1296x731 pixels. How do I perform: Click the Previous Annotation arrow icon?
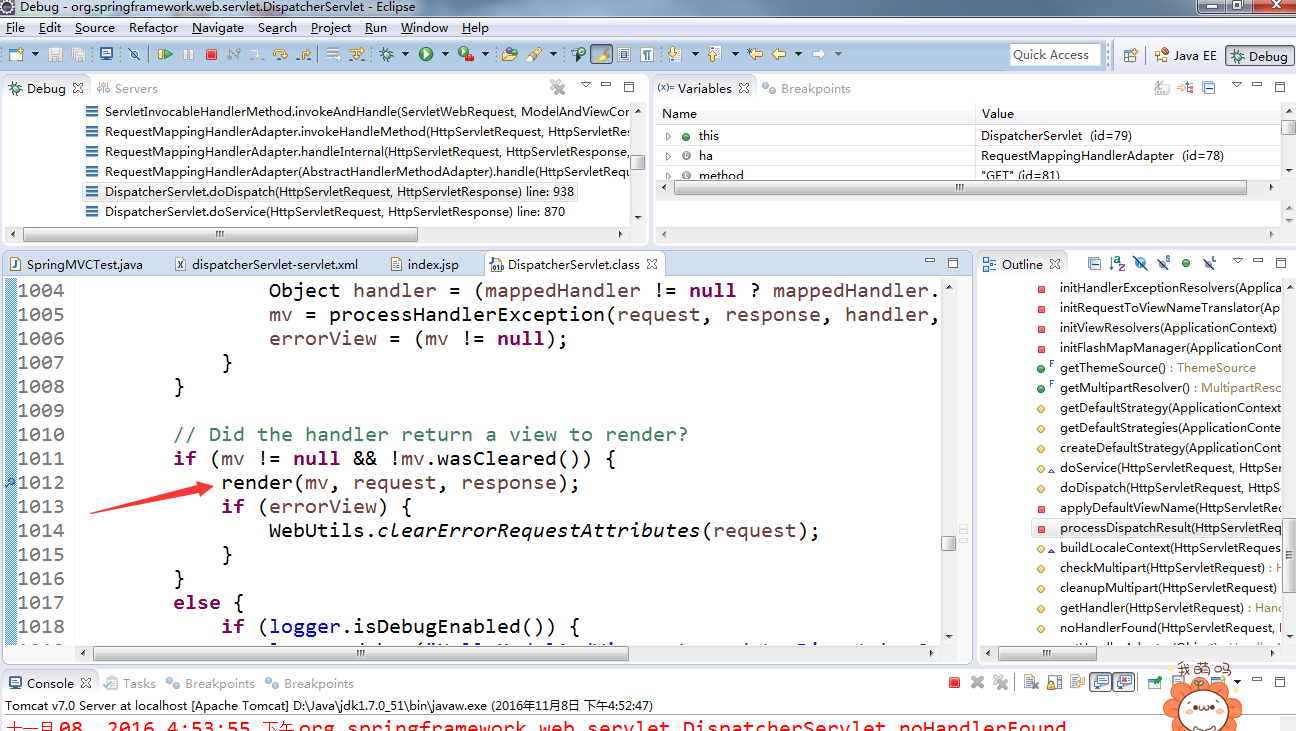715,54
